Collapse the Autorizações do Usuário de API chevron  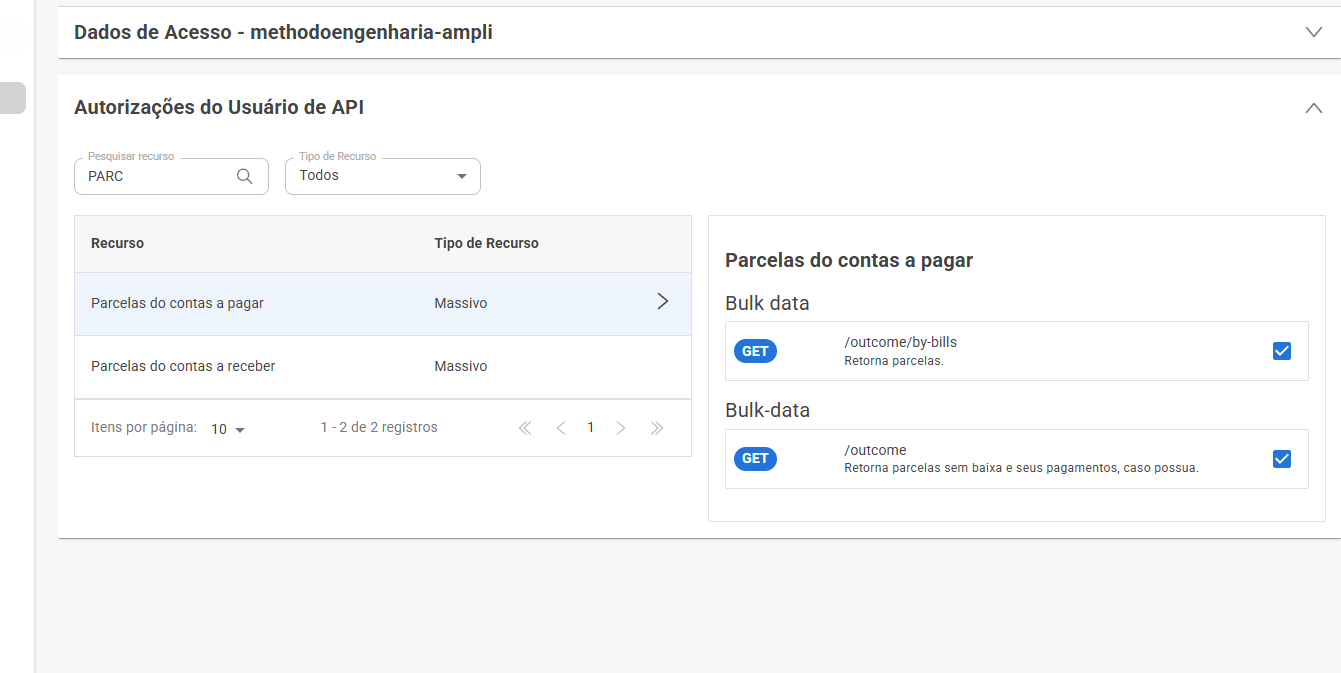[x=1314, y=108]
